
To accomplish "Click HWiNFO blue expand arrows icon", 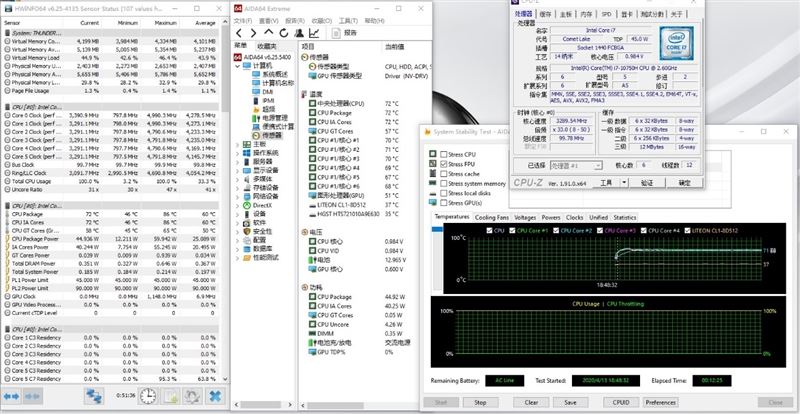I will pos(11,396).
